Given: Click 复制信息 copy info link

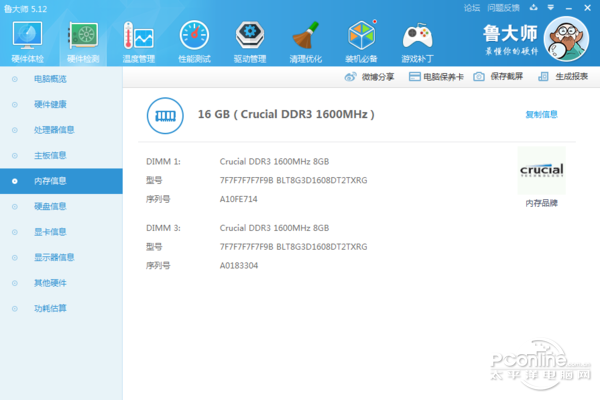Looking at the screenshot, I should click(x=541, y=115).
